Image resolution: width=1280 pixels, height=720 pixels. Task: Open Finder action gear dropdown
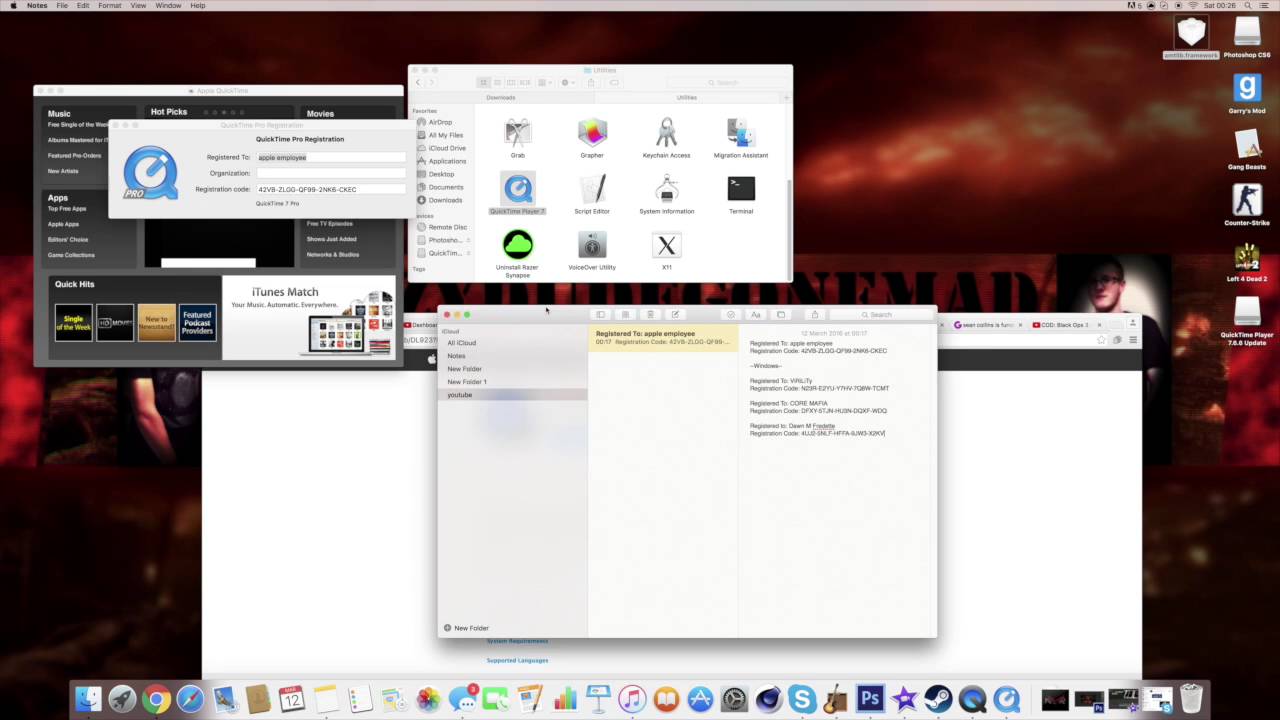pos(568,82)
